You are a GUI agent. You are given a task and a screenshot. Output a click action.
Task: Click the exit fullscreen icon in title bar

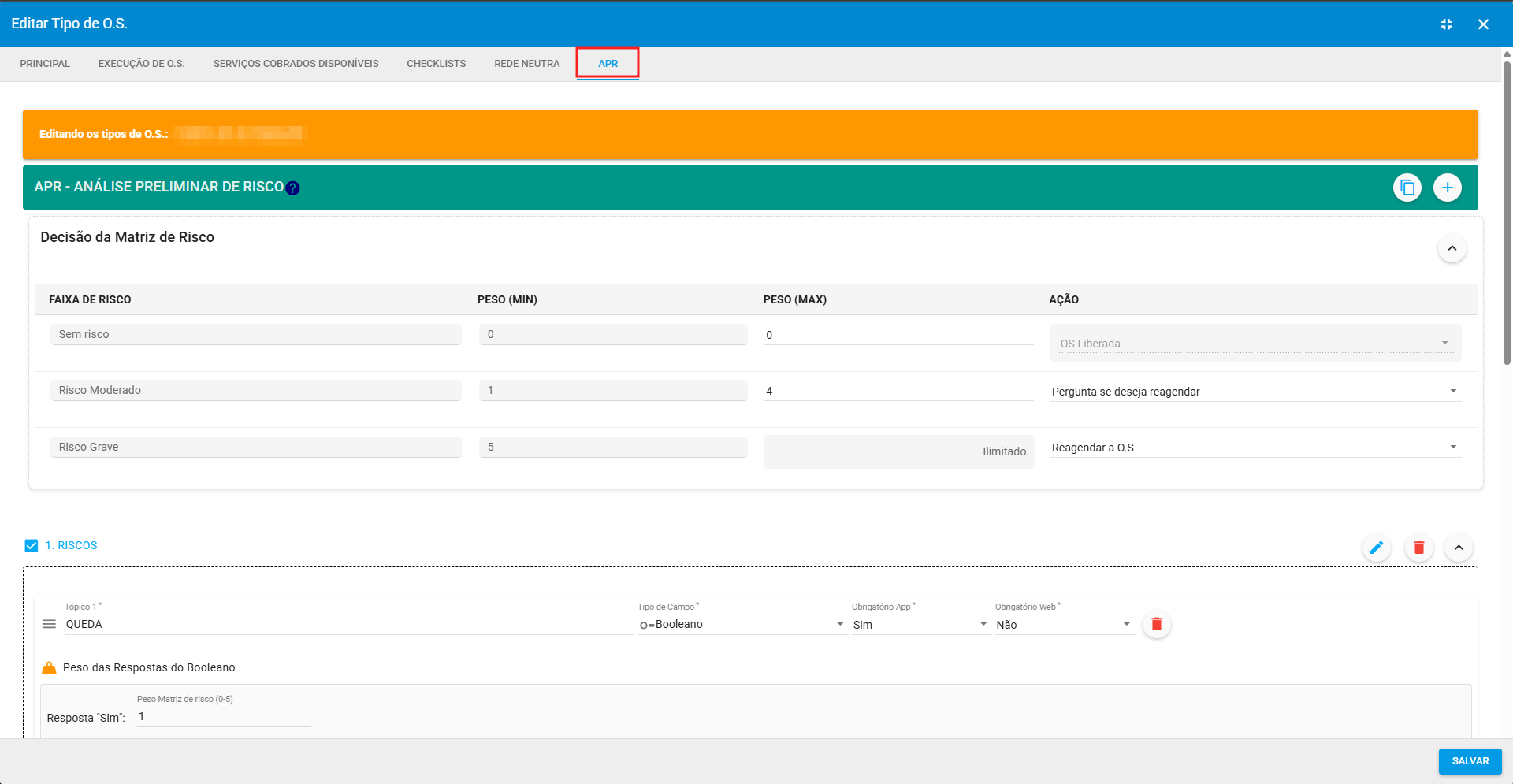pyautogui.click(x=1446, y=24)
